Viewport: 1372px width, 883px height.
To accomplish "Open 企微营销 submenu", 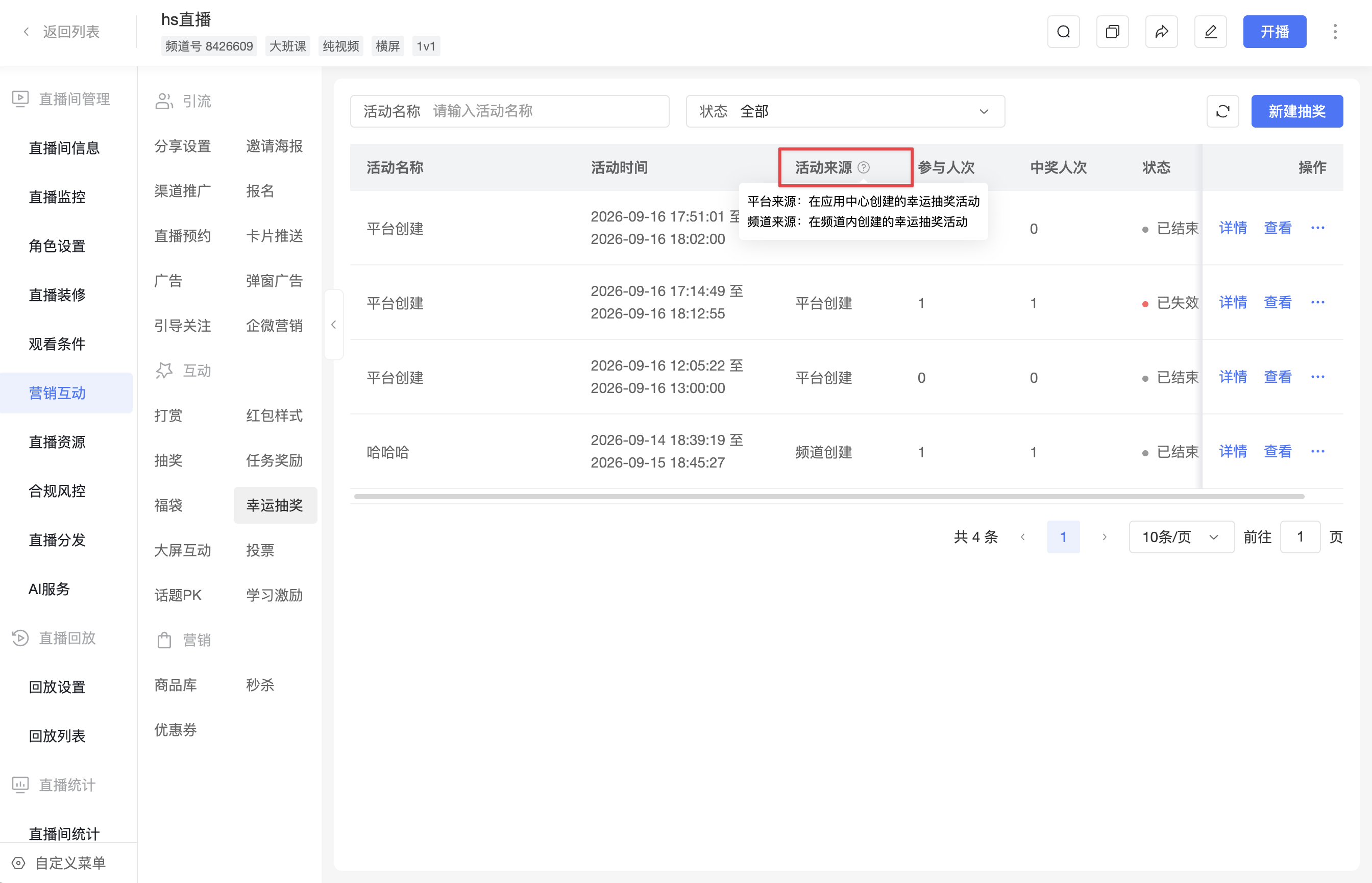I will (275, 326).
